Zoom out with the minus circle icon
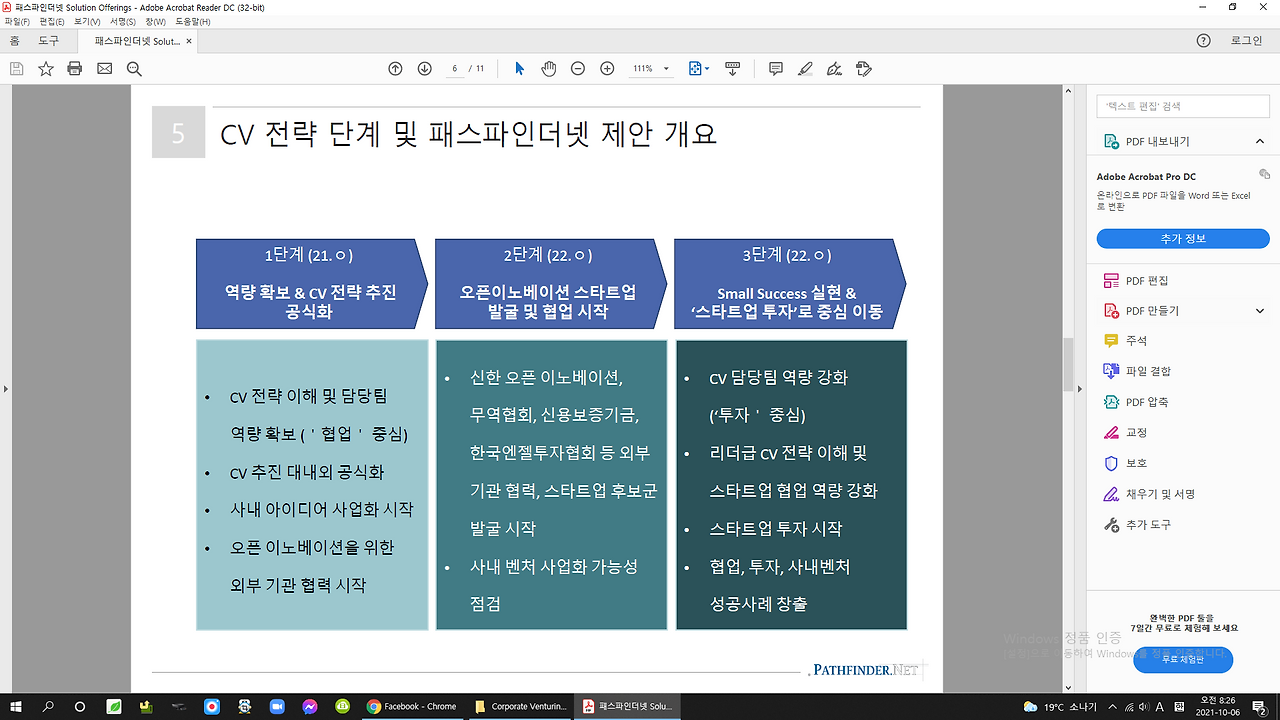The image size is (1280, 720). (x=577, y=69)
